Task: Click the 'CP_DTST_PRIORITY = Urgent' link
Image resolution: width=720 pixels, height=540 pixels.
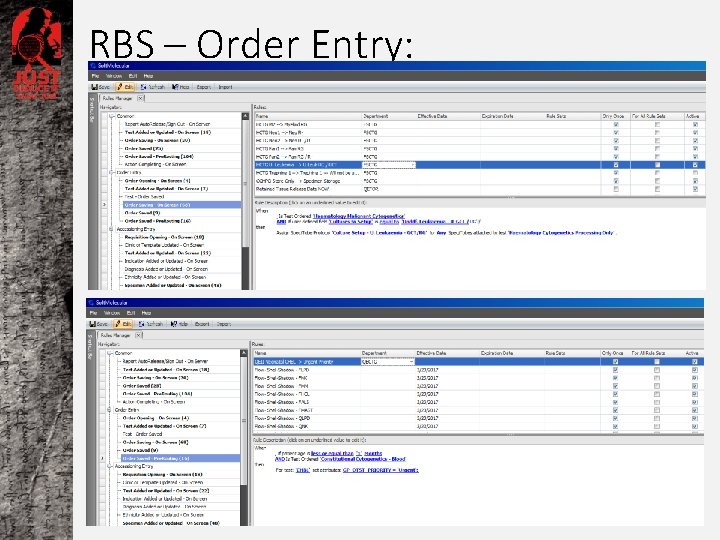Action: (381, 470)
